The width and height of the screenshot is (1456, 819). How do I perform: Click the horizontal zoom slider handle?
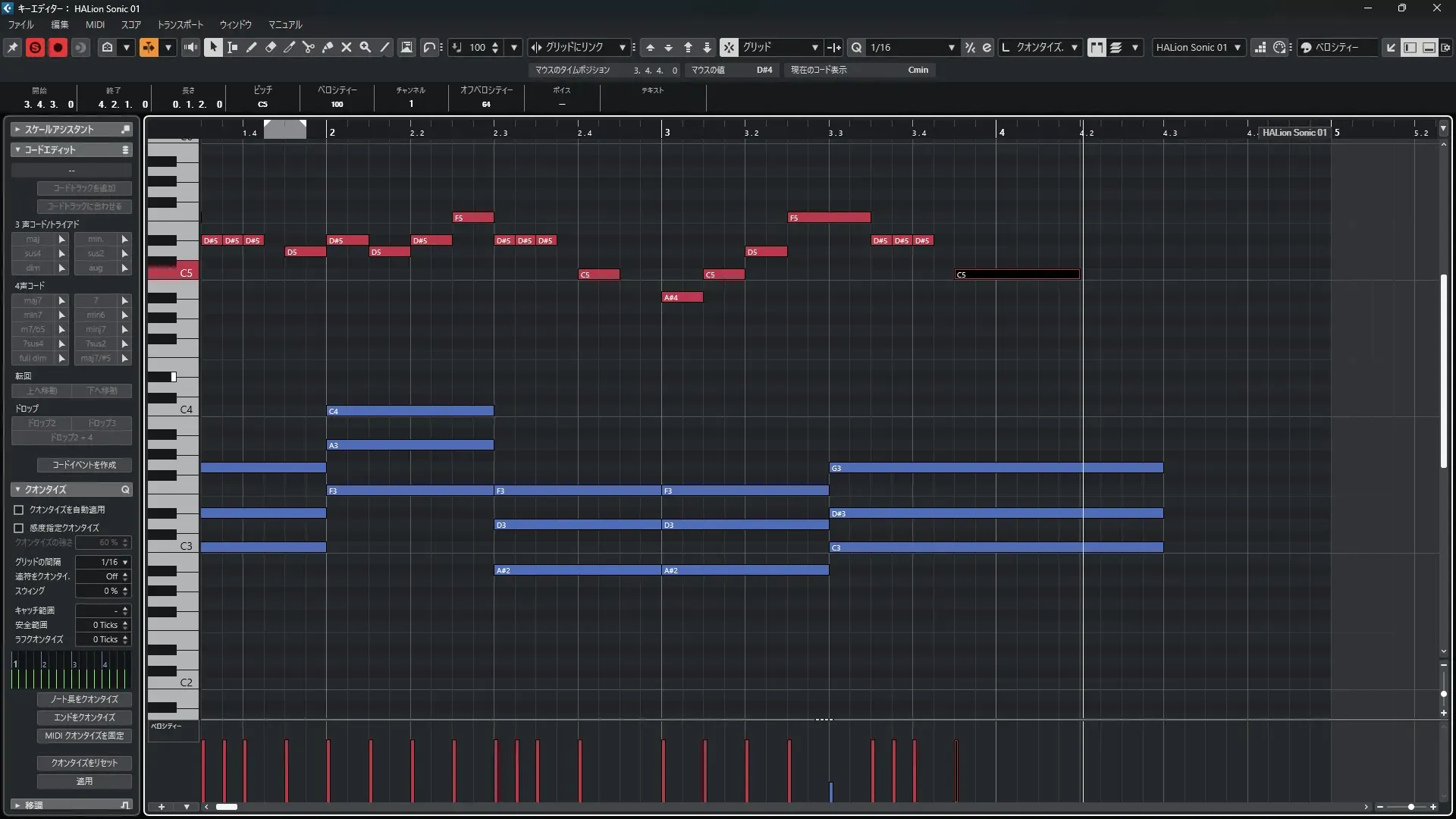click(1410, 807)
